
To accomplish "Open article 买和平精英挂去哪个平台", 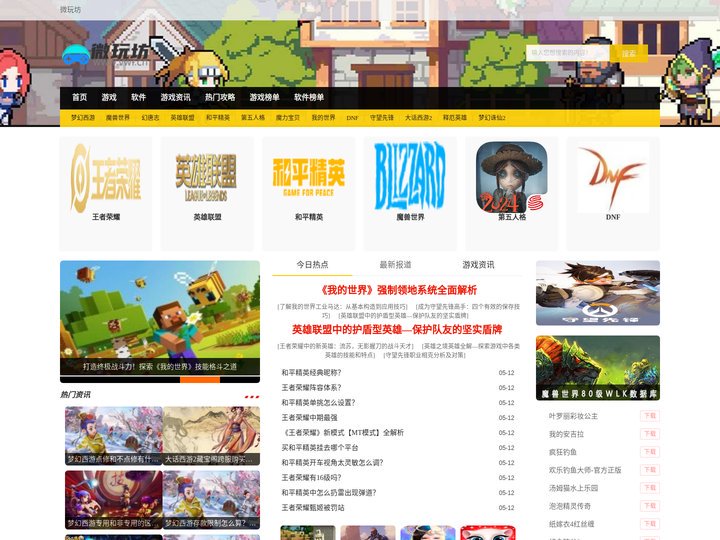I will point(320,448).
